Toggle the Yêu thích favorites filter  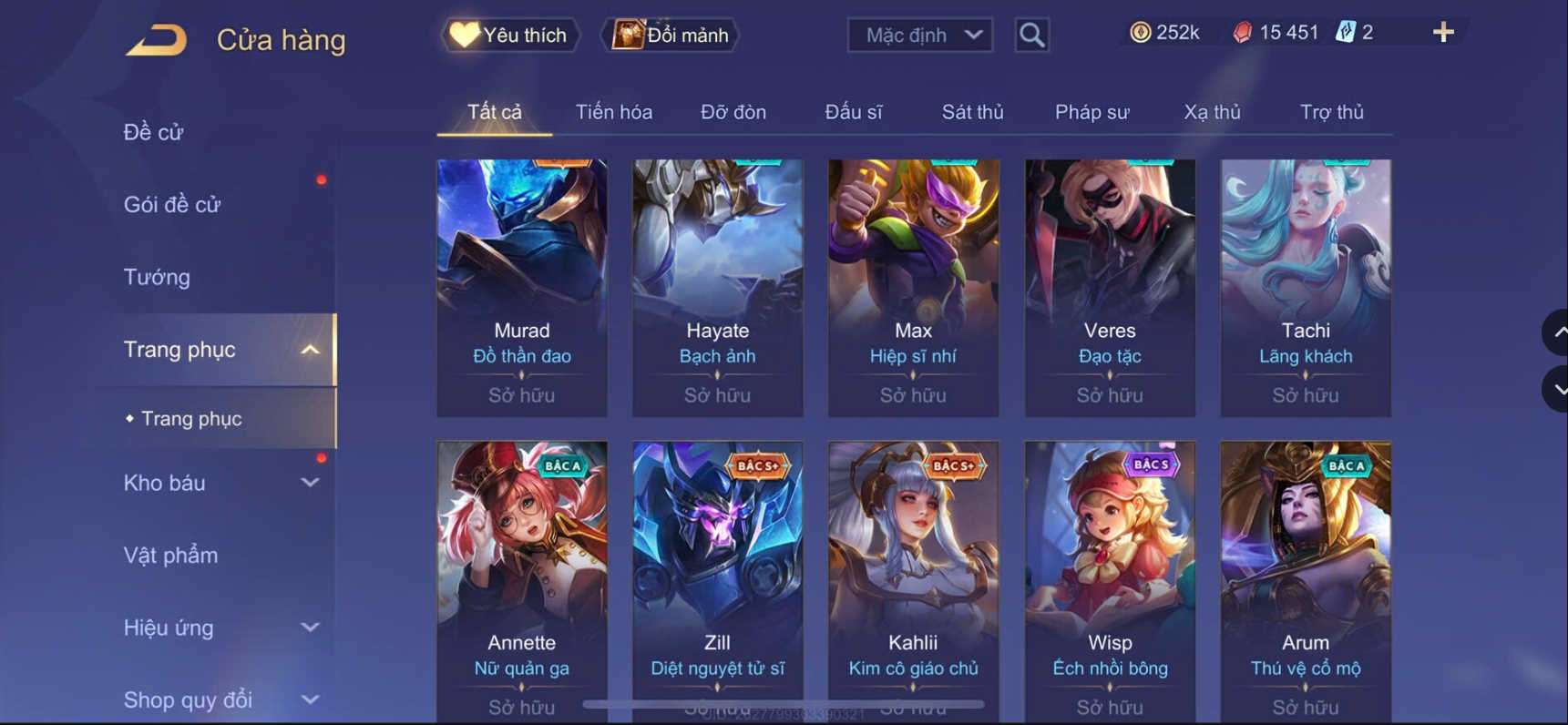point(510,36)
